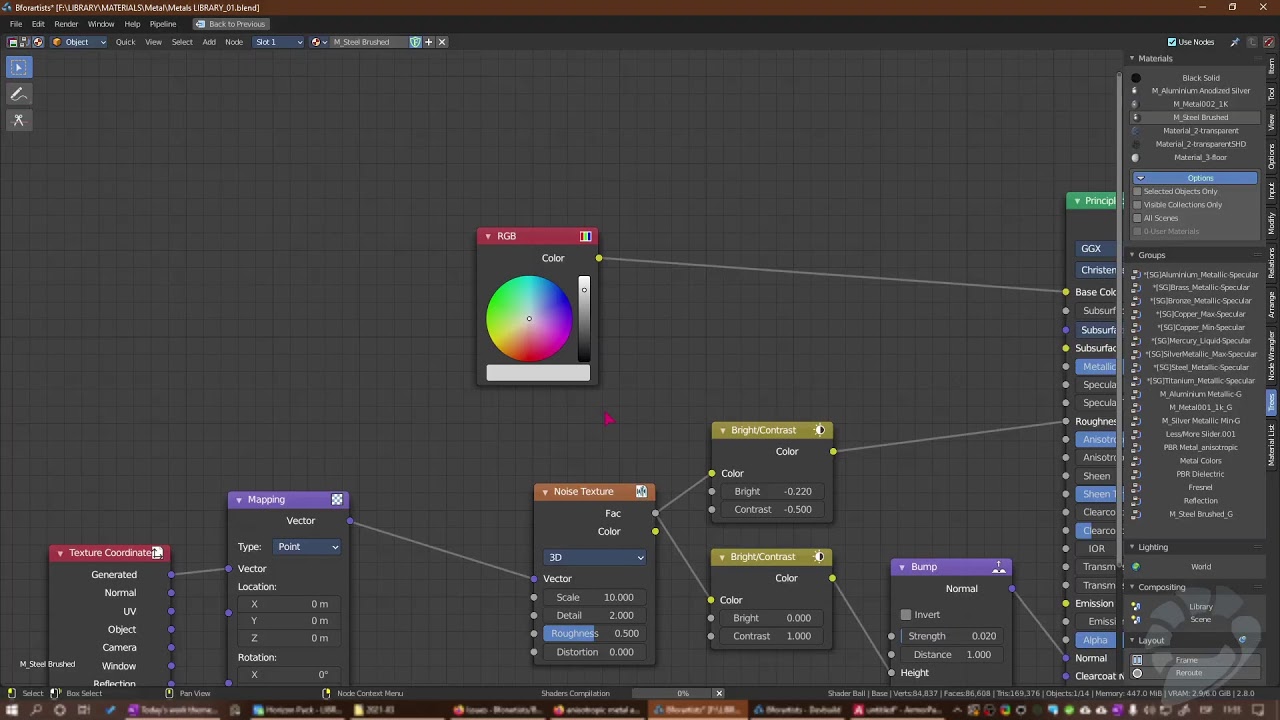Click the Noise Texture Scale field
This screenshot has width=1280, height=720.
click(x=594, y=597)
